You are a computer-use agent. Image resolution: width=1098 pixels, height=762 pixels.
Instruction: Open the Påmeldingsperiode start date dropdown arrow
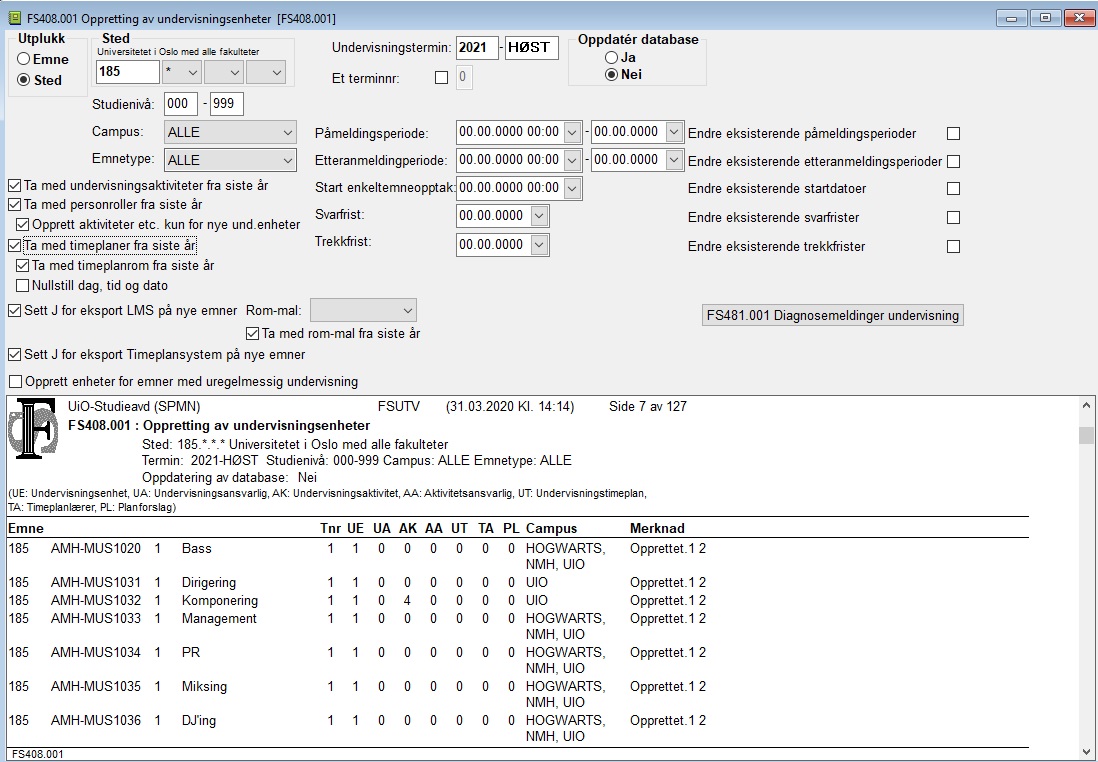[x=572, y=132]
